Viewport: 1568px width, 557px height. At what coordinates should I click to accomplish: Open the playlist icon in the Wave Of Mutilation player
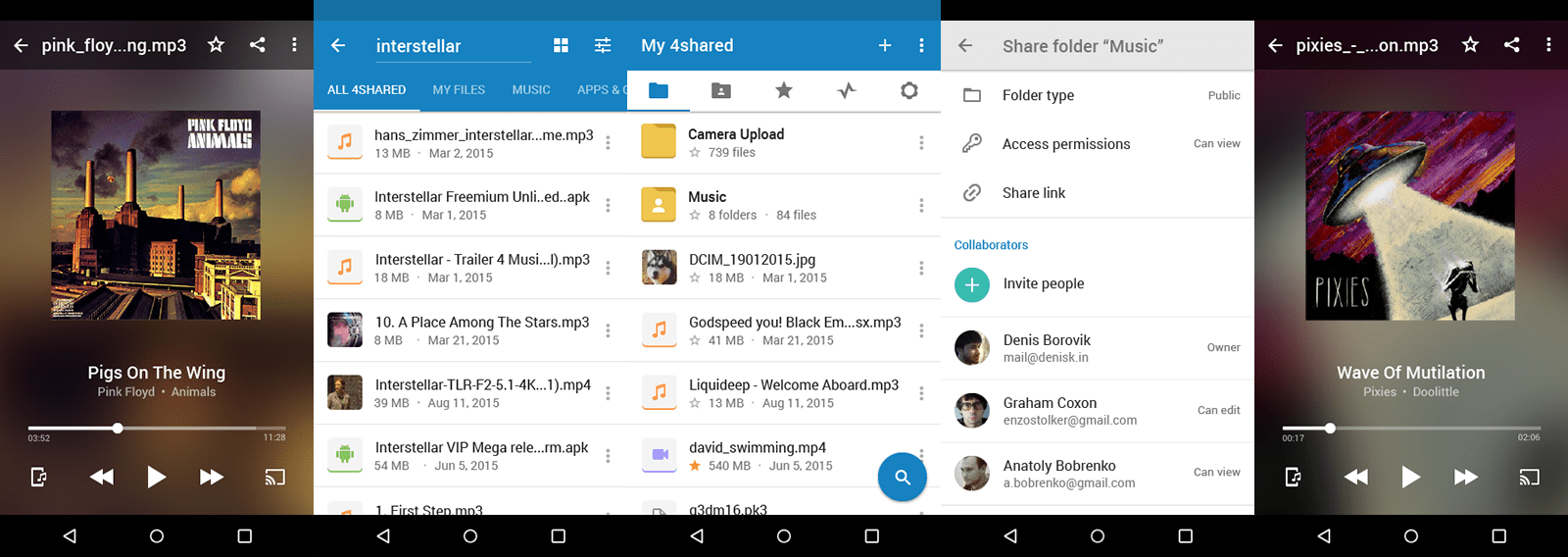[1294, 478]
